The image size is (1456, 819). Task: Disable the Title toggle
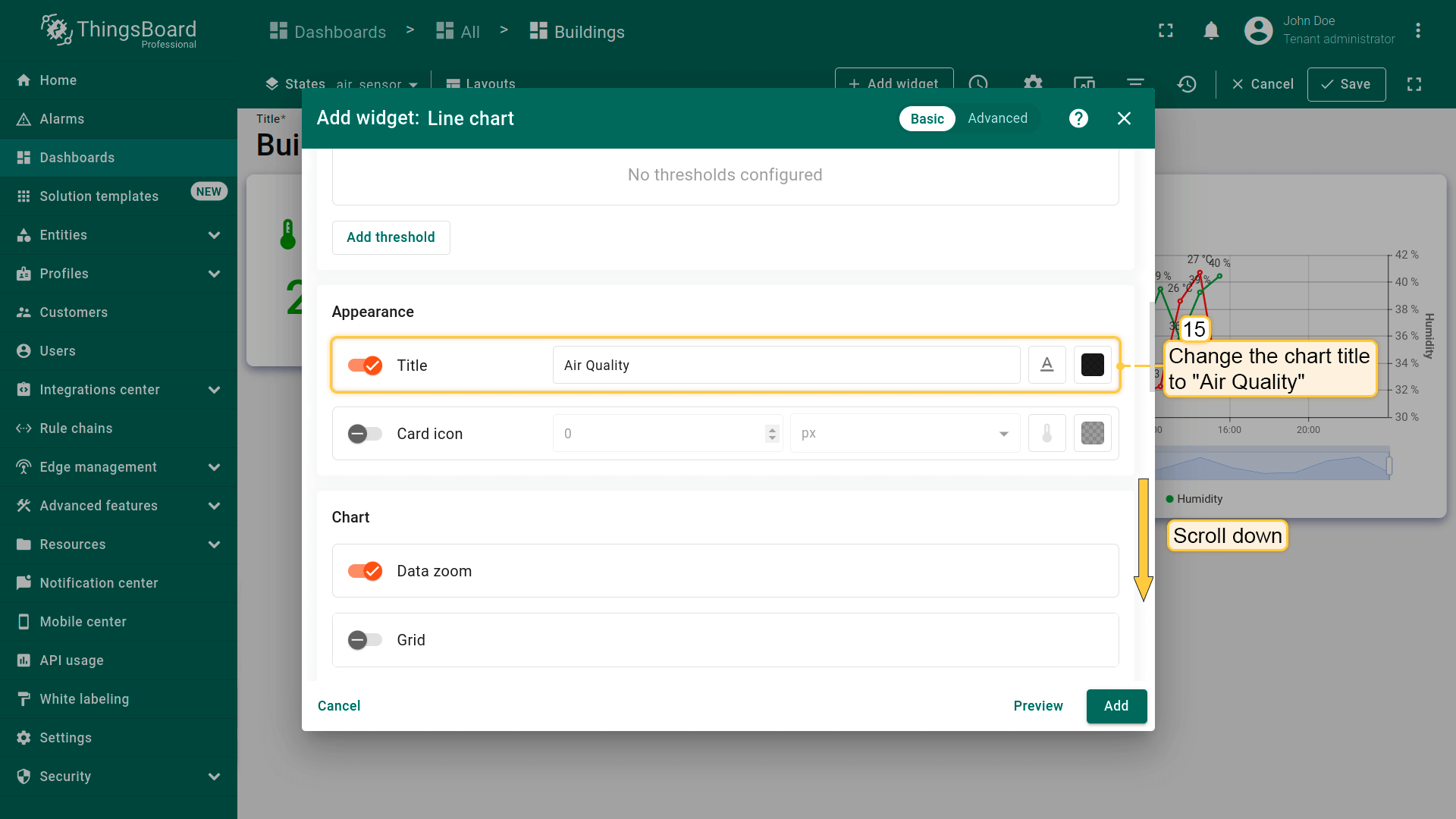(x=365, y=366)
